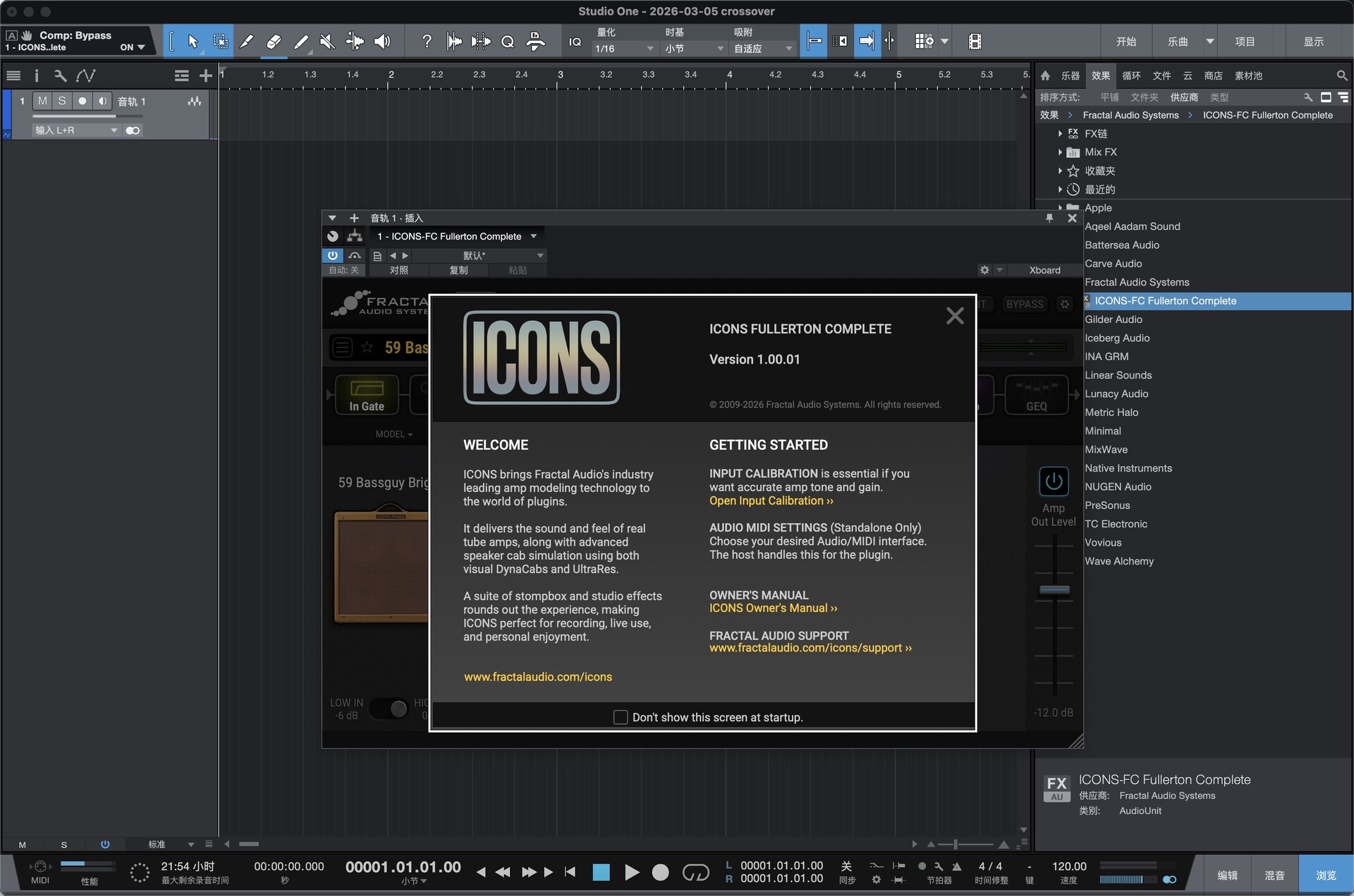Select the Listen speaker tool
This screenshot has width=1354, height=896.
pyautogui.click(x=382, y=42)
